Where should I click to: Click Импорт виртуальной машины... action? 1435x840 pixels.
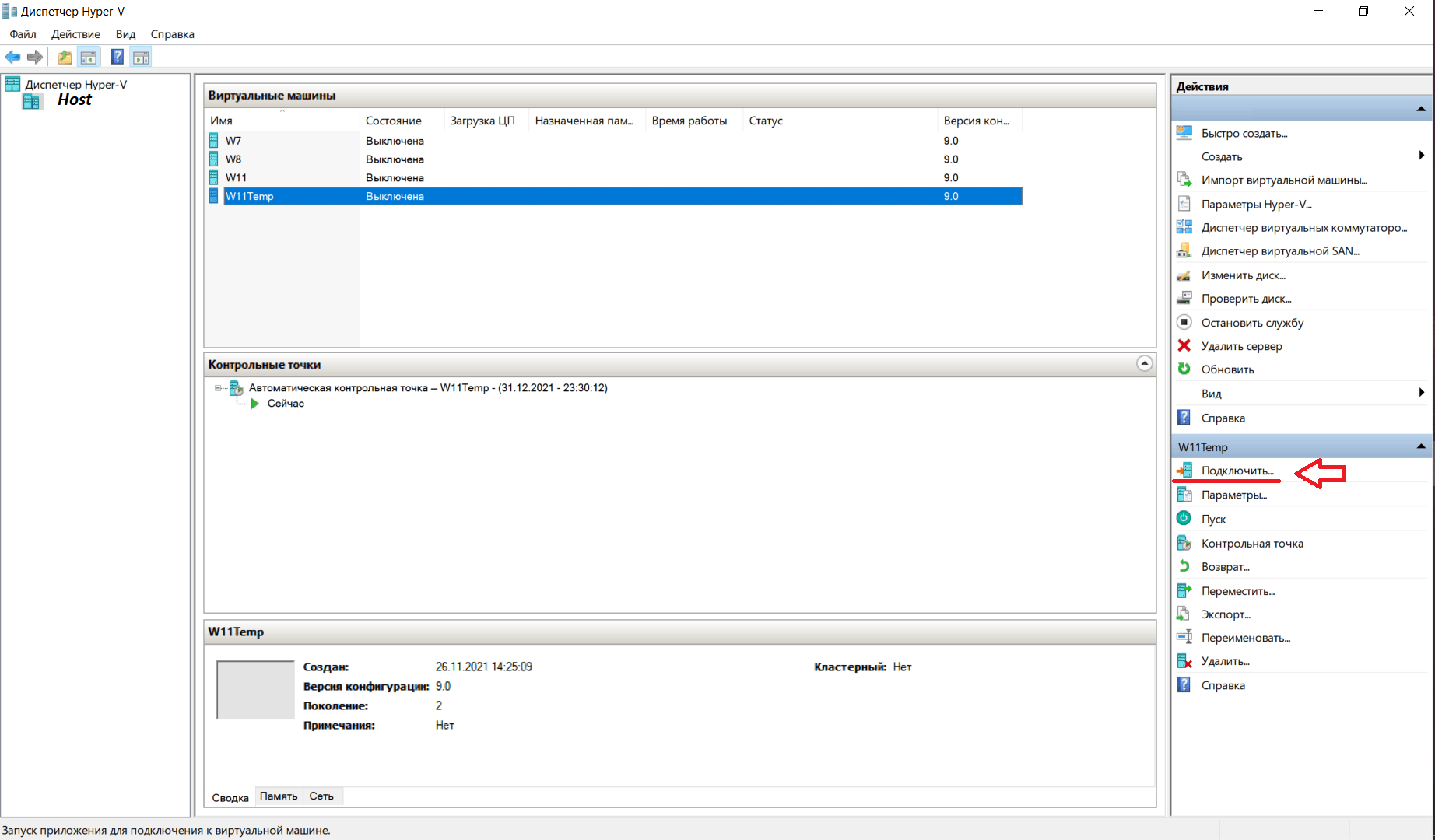click(x=1284, y=180)
